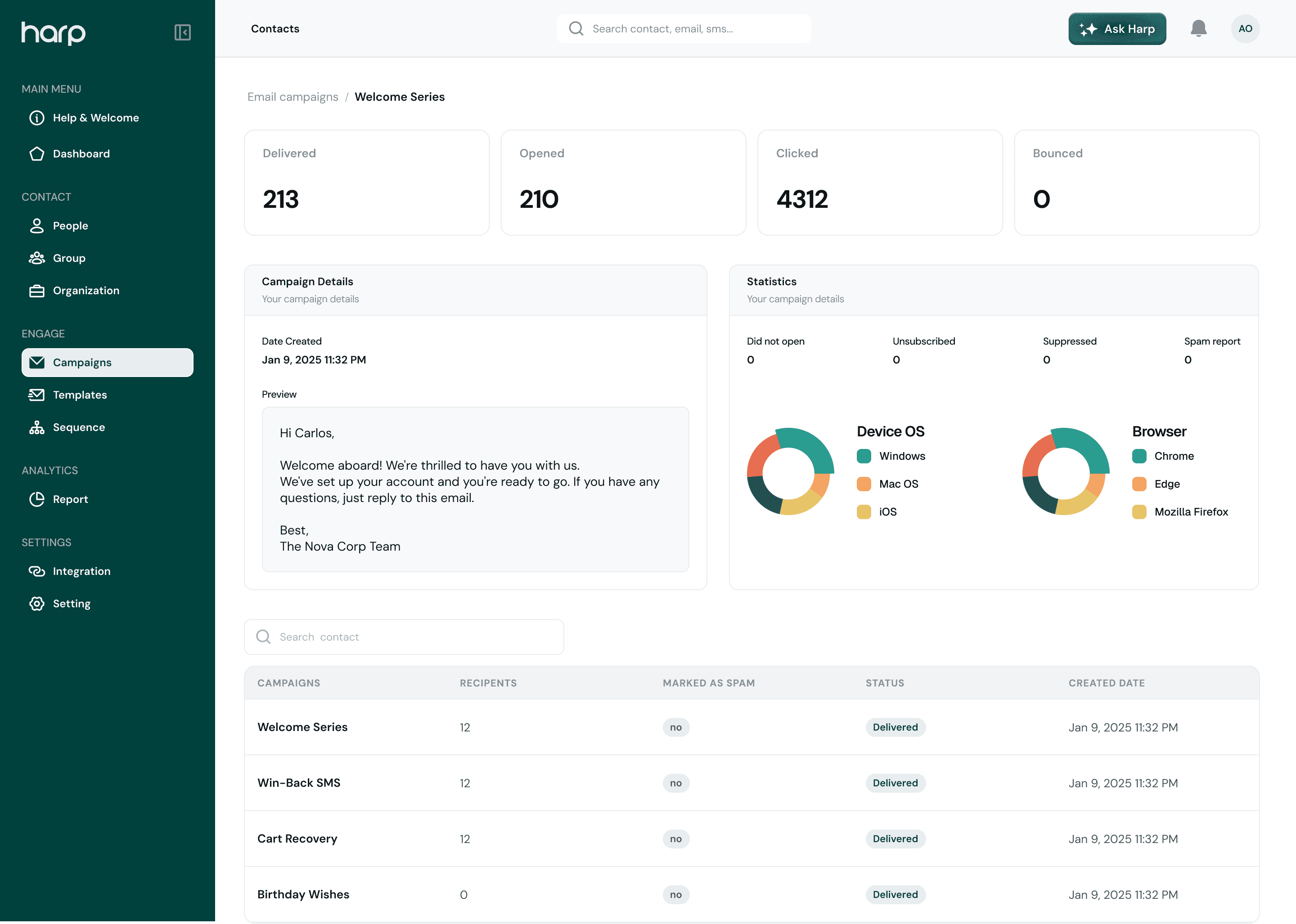
Task: Click the Edge legend color swatch
Action: [1139, 484]
